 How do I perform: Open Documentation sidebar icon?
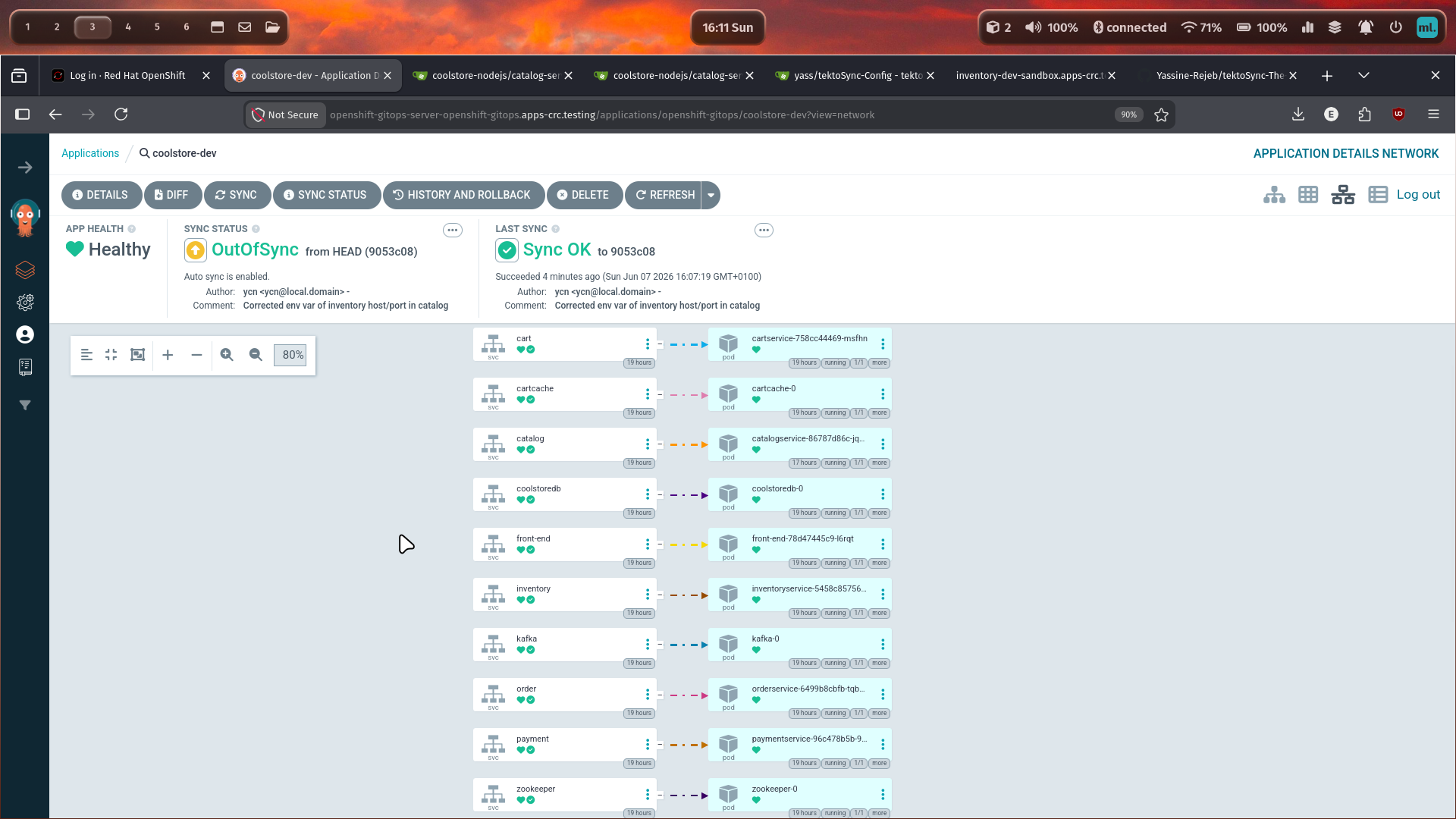25,367
